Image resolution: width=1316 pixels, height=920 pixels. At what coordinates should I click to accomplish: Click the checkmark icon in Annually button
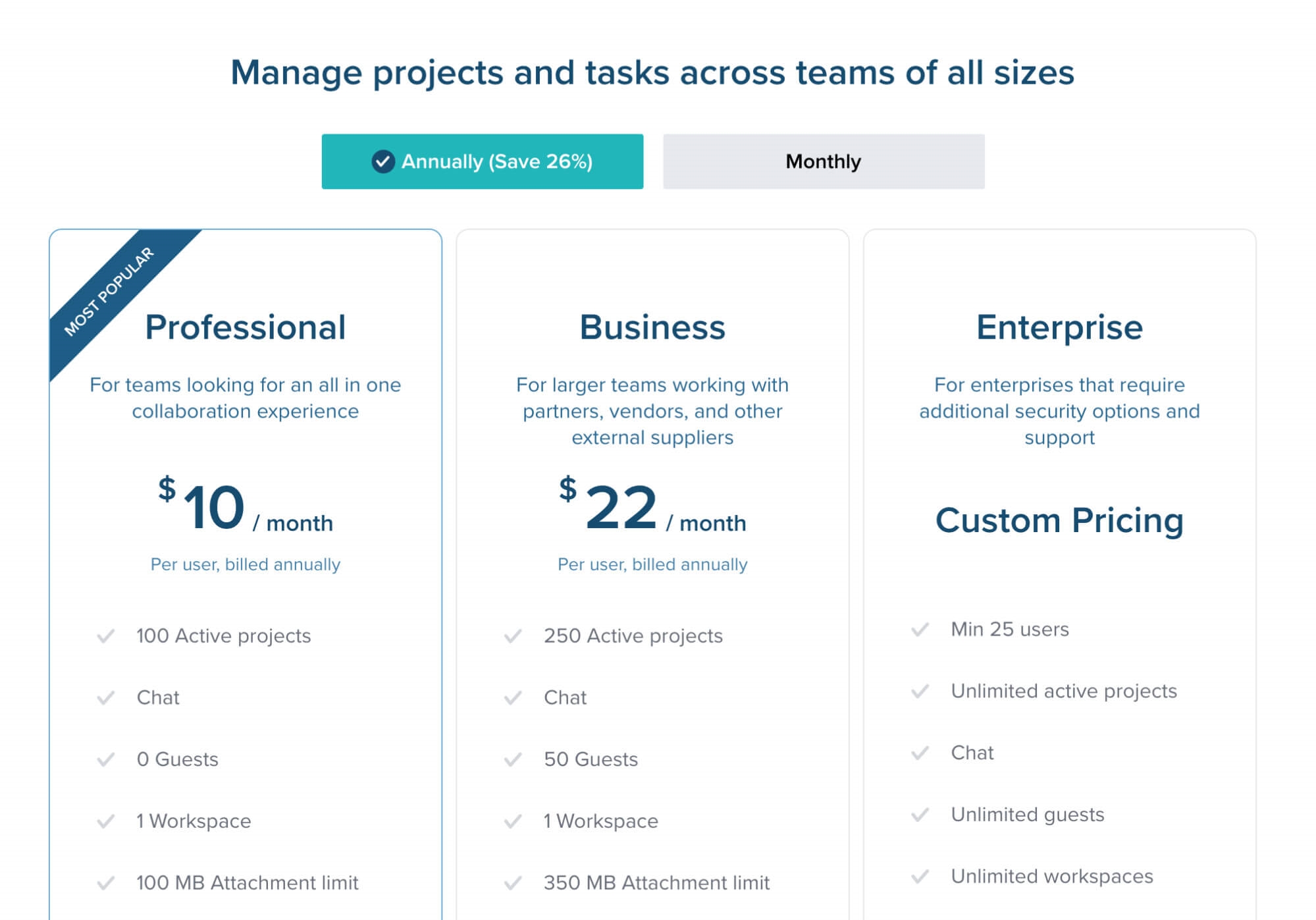coord(382,161)
